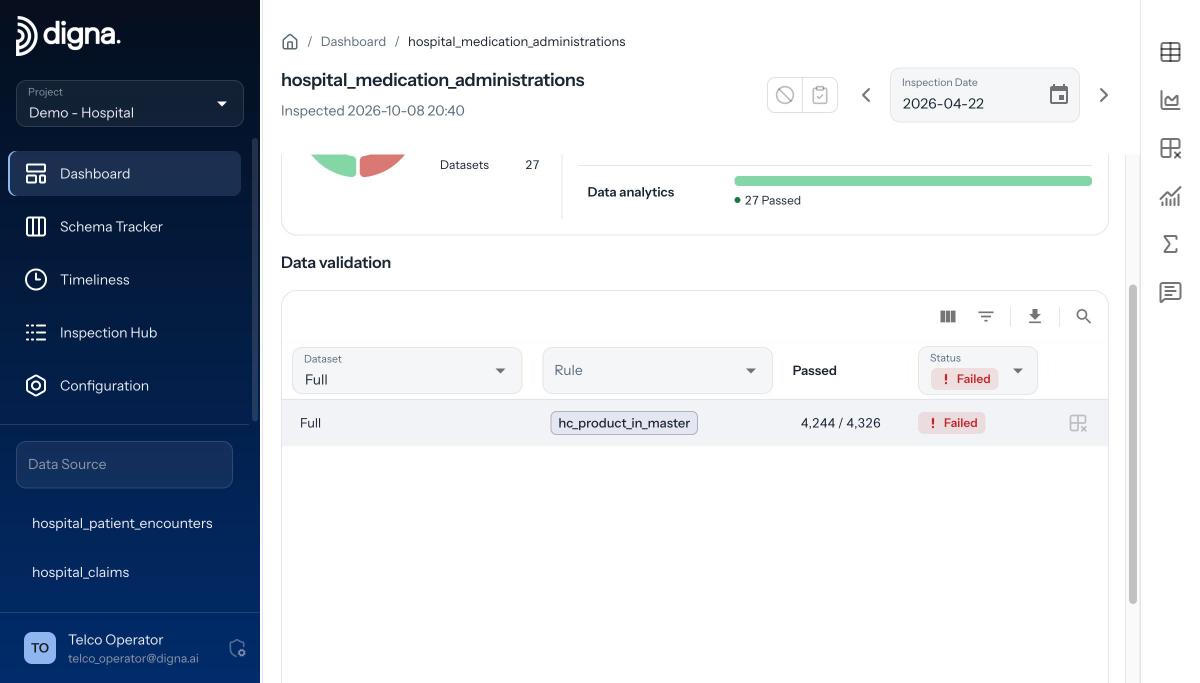Click the green segment of the chart

point(334,165)
